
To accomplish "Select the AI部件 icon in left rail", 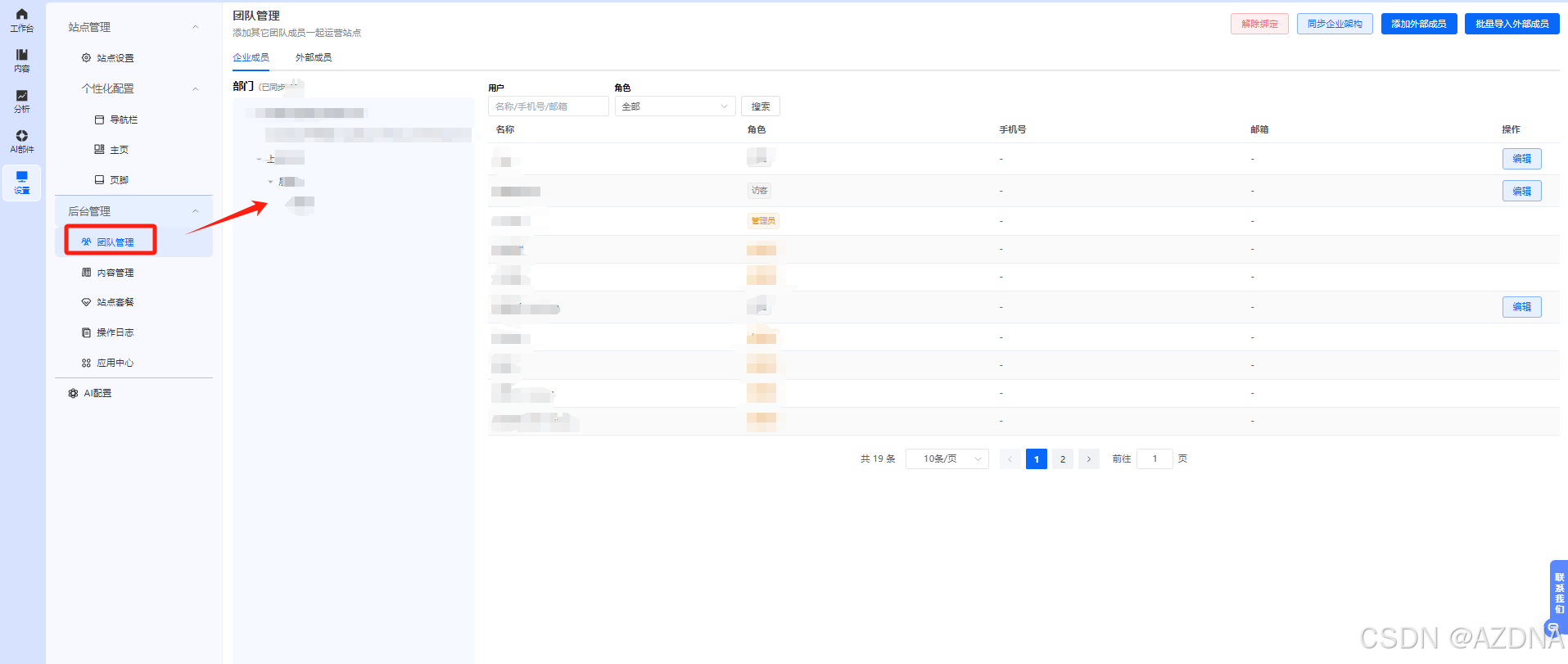I will (x=22, y=136).
